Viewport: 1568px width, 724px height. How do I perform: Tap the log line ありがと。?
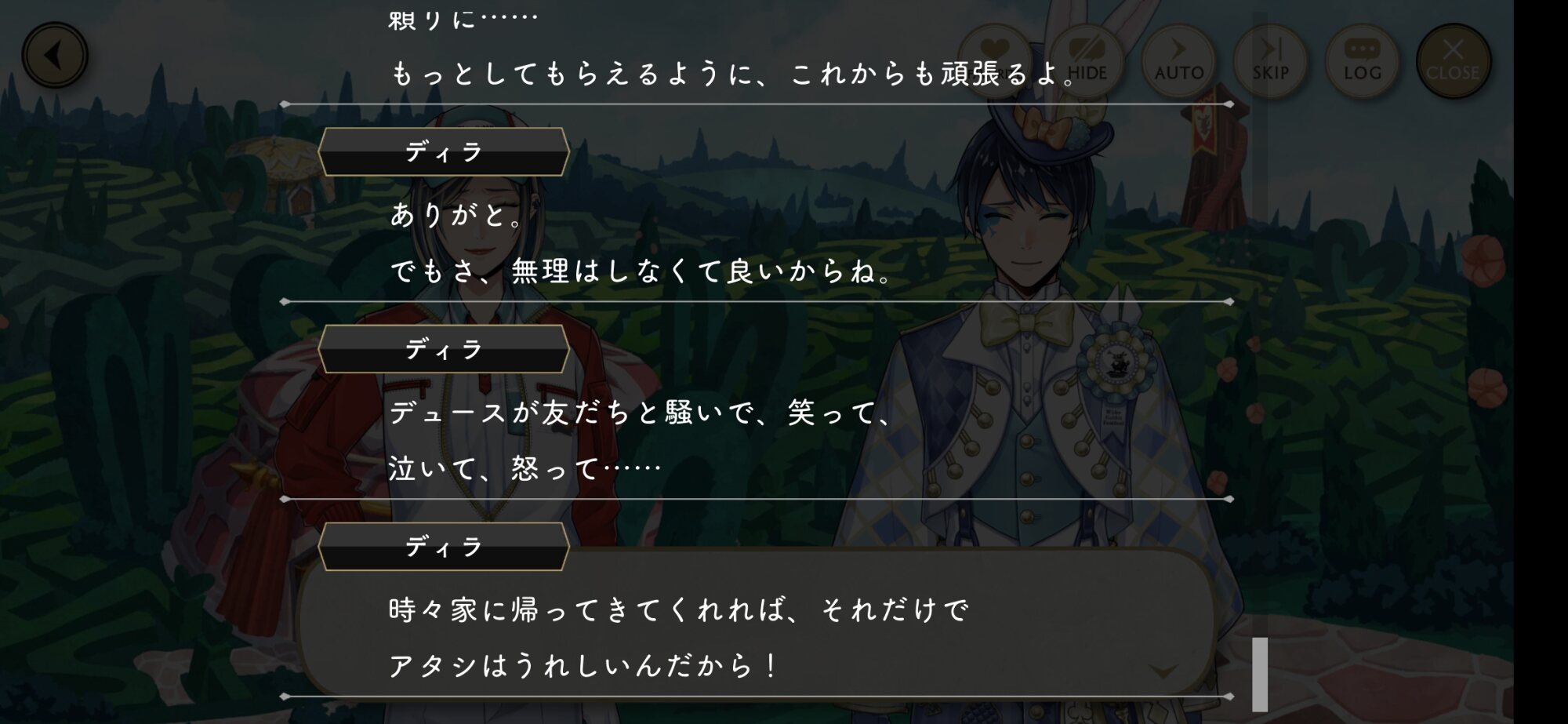click(457, 215)
